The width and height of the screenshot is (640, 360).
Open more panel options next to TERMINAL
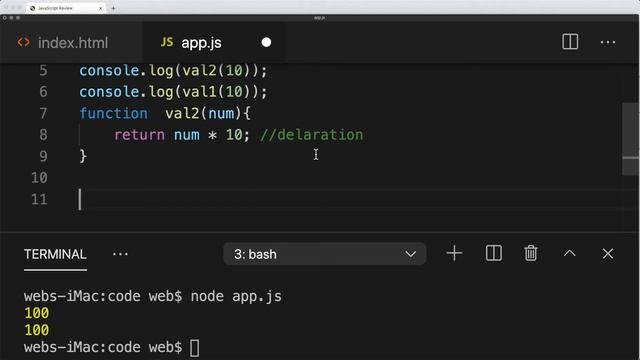(x=120, y=254)
